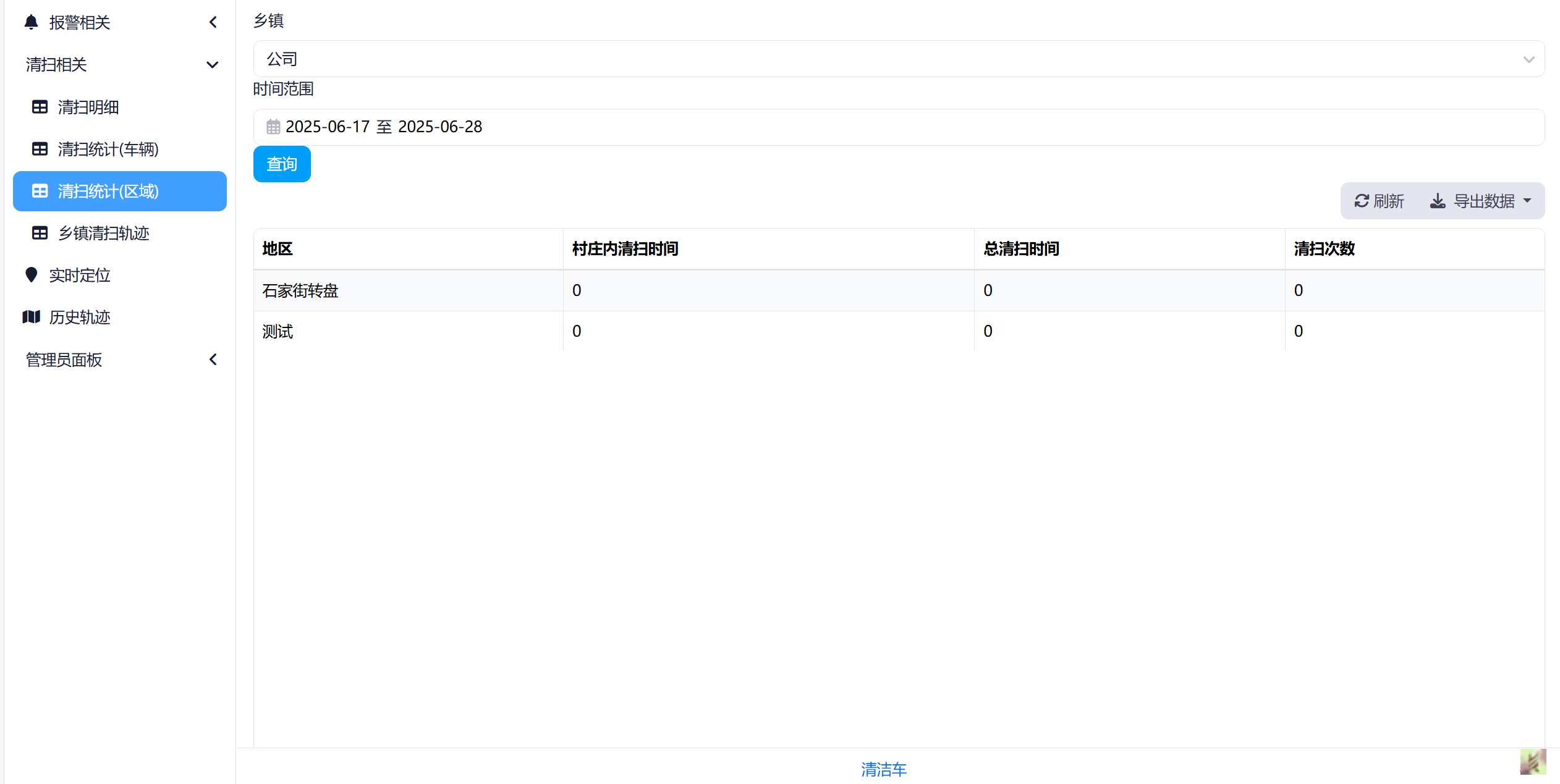Expand the 报警相关 menu chevron

pos(213,22)
